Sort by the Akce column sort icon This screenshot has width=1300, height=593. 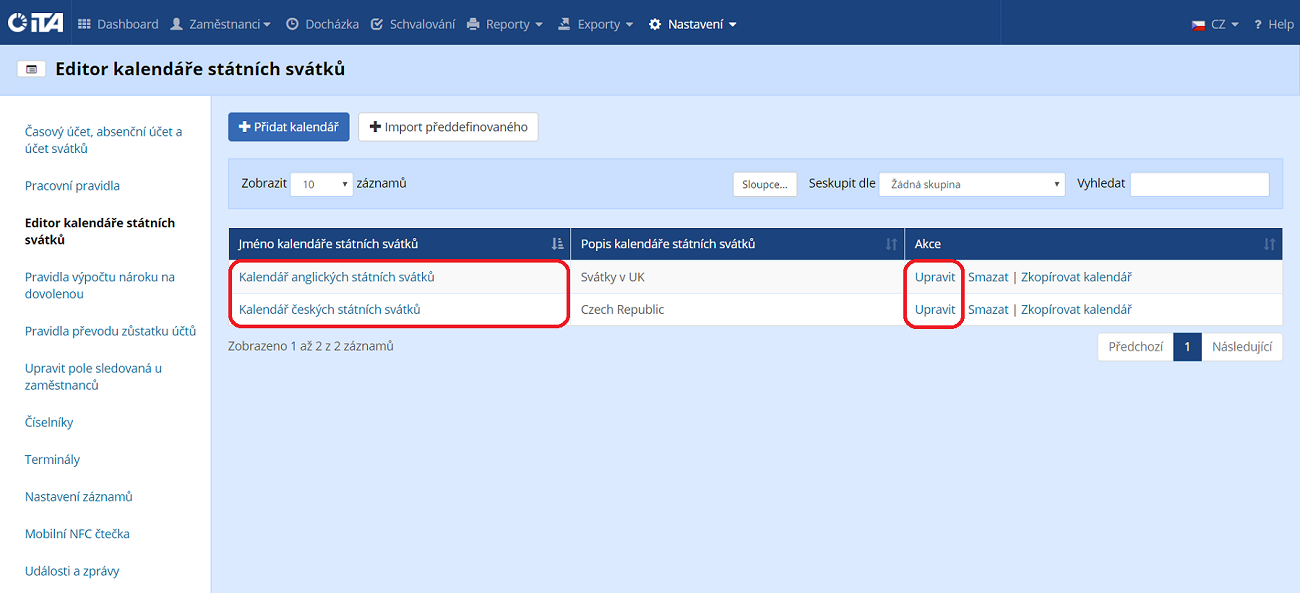(x=1269, y=244)
